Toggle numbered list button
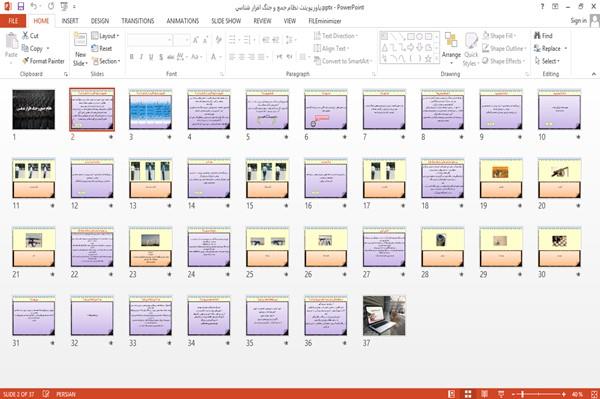 click(248, 40)
